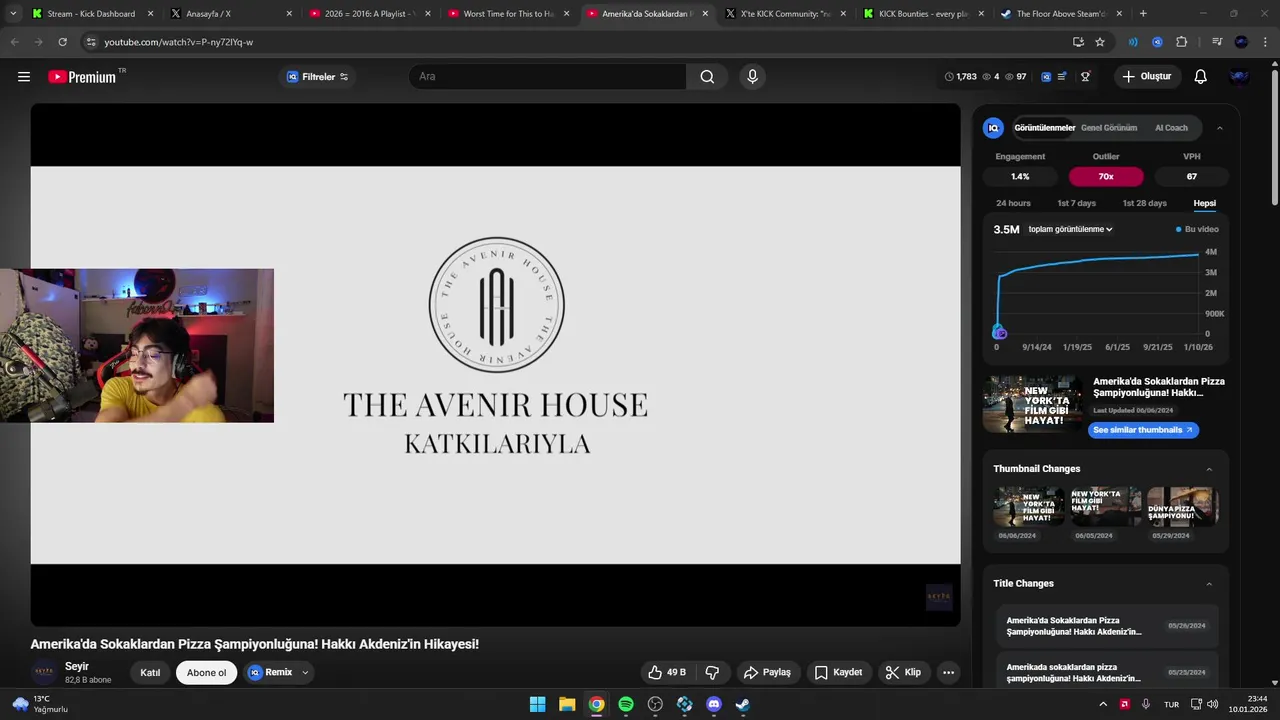This screenshot has width=1280, height=720.
Task: Click the Klip clip button
Action: coord(903,672)
